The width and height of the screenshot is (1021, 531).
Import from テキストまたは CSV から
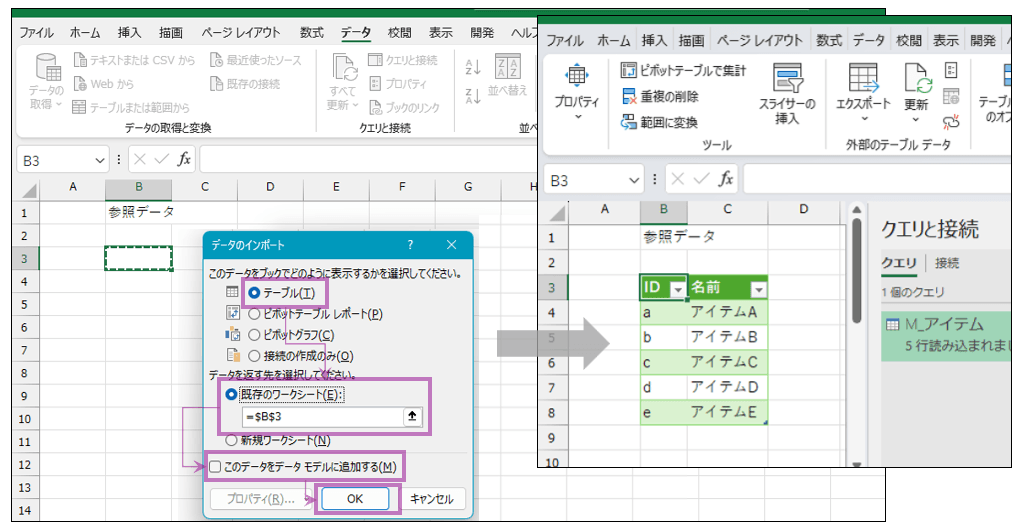[x=134, y=60]
